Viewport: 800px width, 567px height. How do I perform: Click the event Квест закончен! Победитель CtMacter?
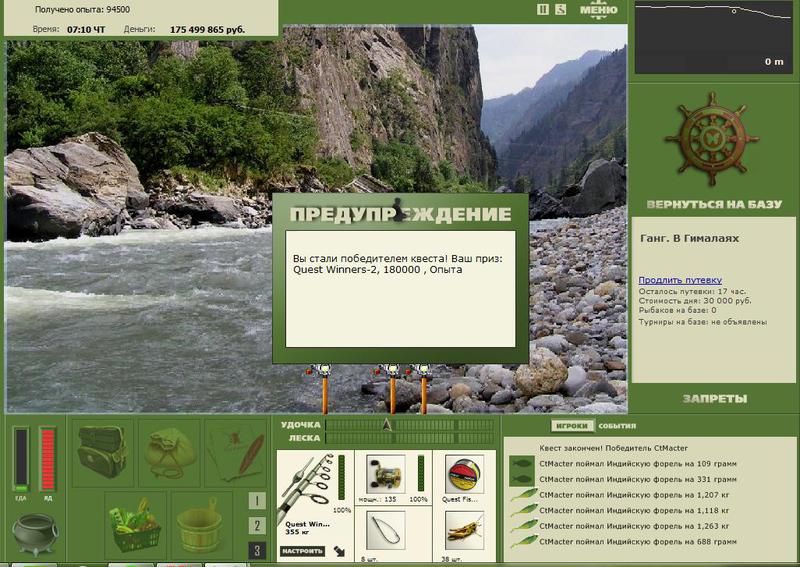pyautogui.click(x=613, y=448)
